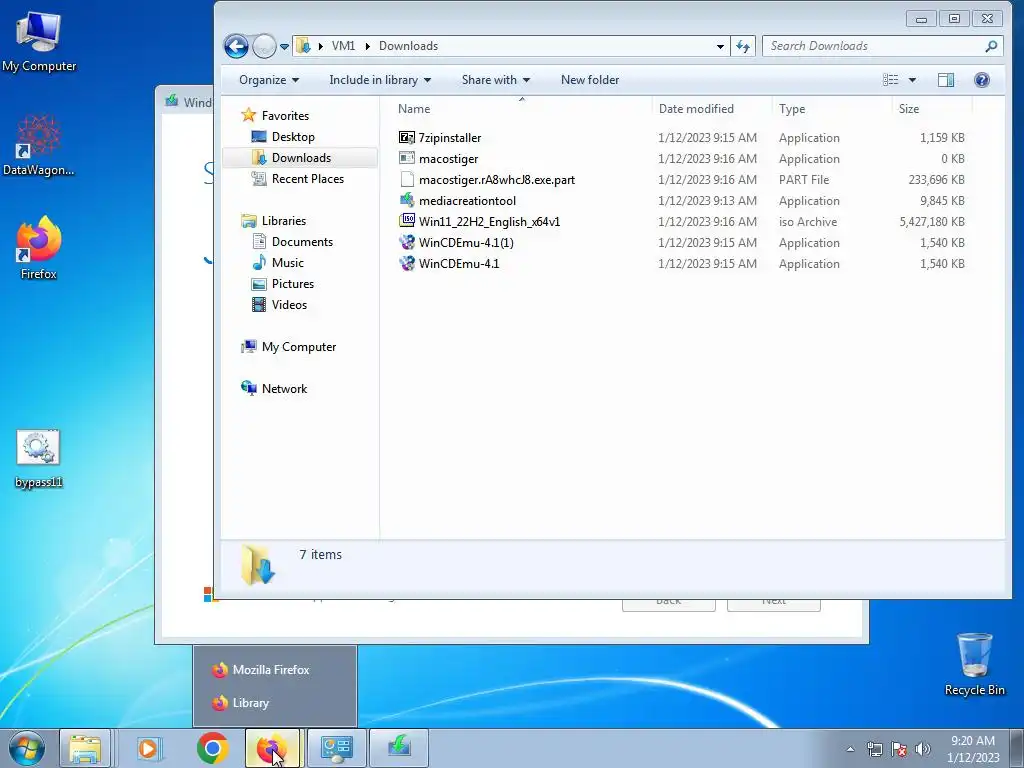Screen dimensions: 1024x768
Task: Select Libraries in the navigation pane
Action: tap(283, 221)
